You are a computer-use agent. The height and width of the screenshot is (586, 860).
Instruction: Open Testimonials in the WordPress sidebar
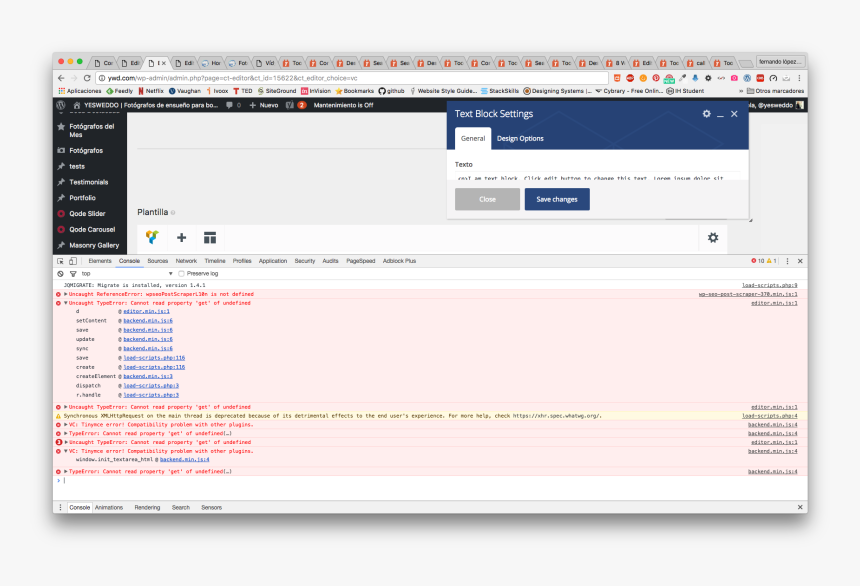88,182
